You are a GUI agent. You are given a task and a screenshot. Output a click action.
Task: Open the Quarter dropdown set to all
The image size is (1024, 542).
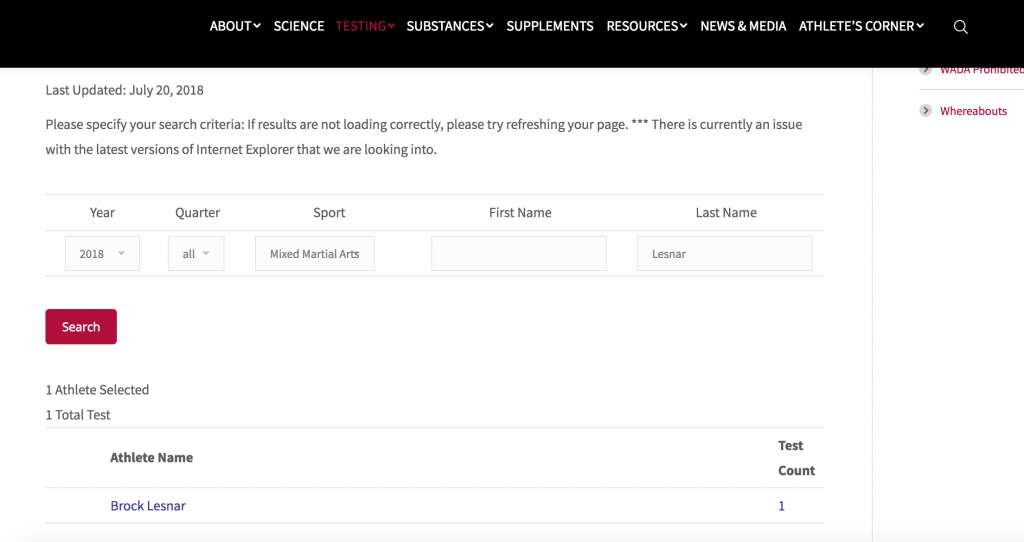pos(196,254)
